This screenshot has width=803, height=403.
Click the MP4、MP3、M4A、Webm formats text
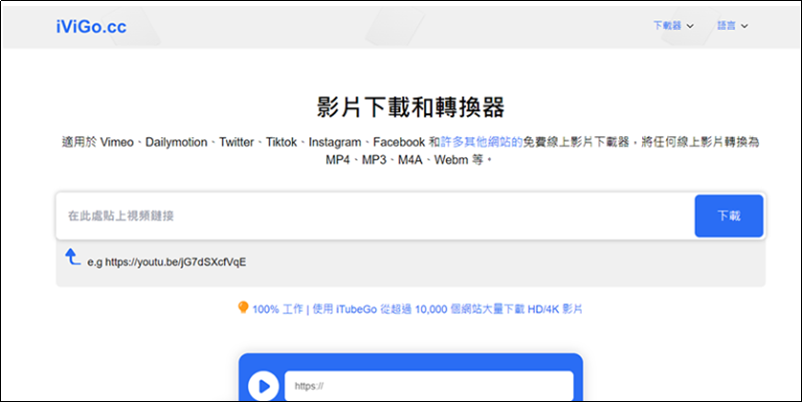tap(409, 160)
